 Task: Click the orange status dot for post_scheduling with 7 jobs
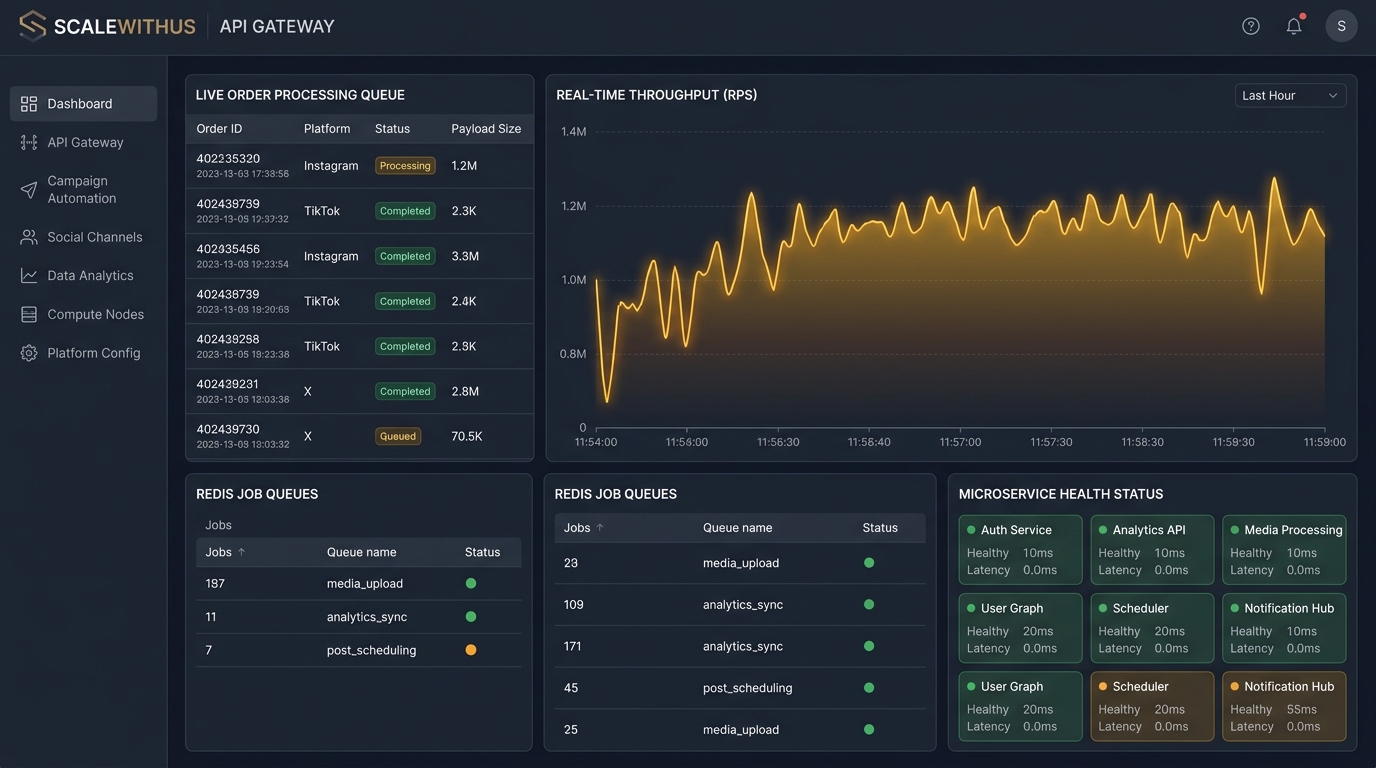[471, 650]
